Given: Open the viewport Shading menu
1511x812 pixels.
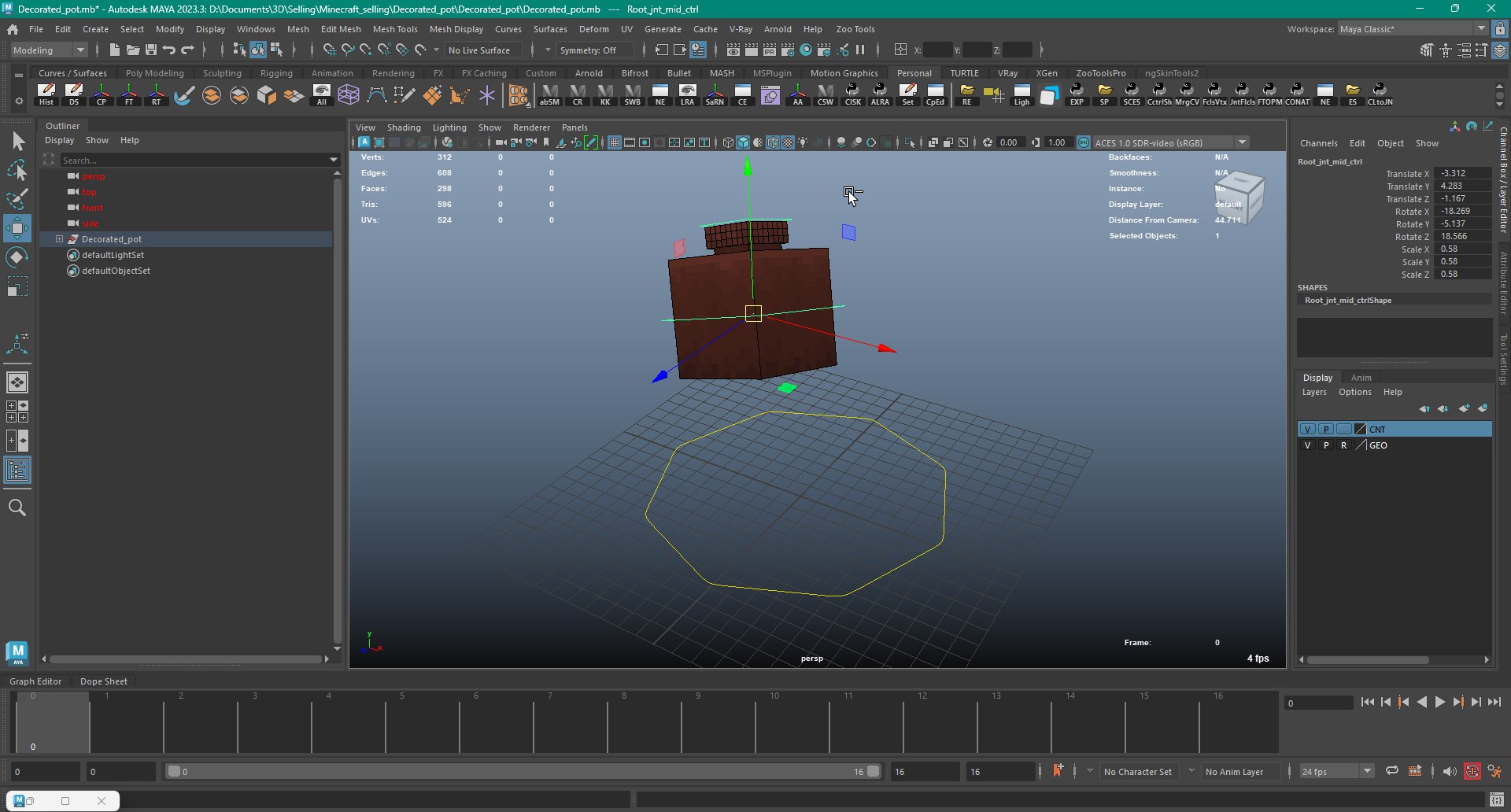Looking at the screenshot, I should click(x=404, y=127).
